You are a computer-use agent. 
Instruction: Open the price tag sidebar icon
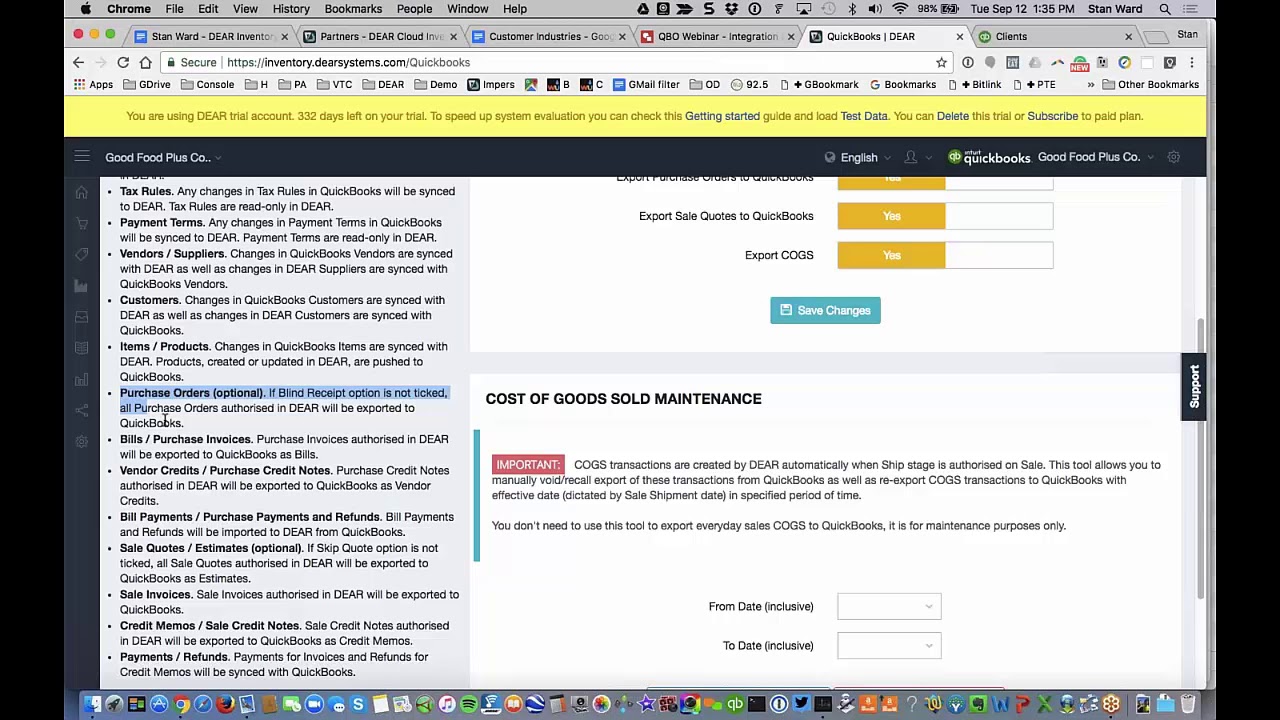click(x=82, y=255)
